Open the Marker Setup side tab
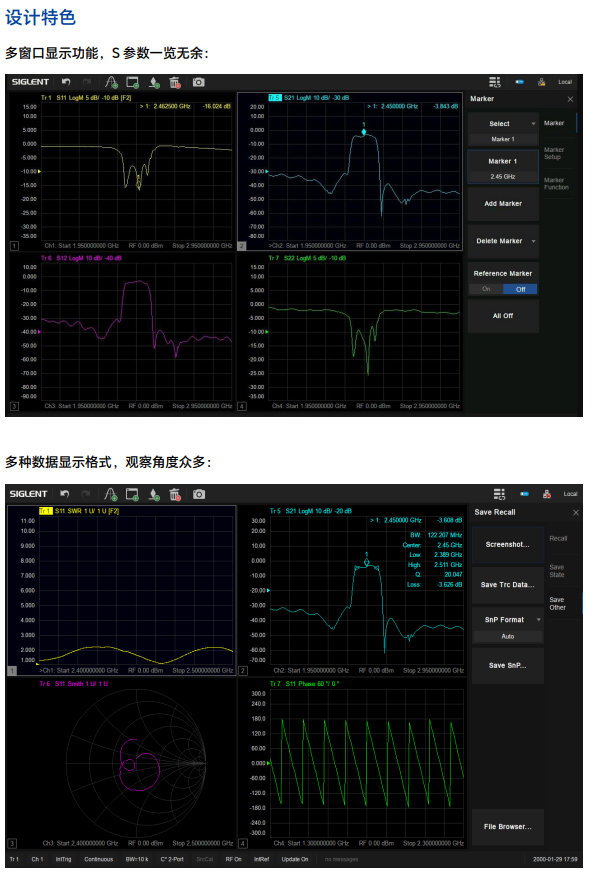 554,153
